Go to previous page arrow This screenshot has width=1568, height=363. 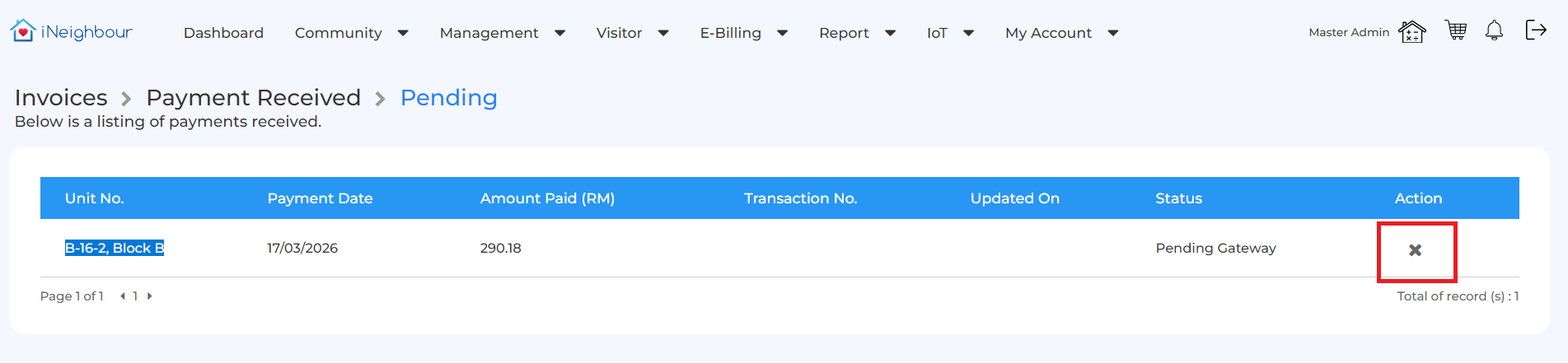coord(123,296)
